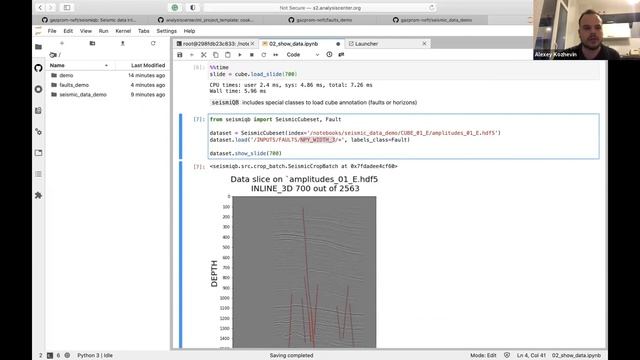This screenshot has height=360, width=640.
Task: Open the Tabs menu
Action: [144, 31]
